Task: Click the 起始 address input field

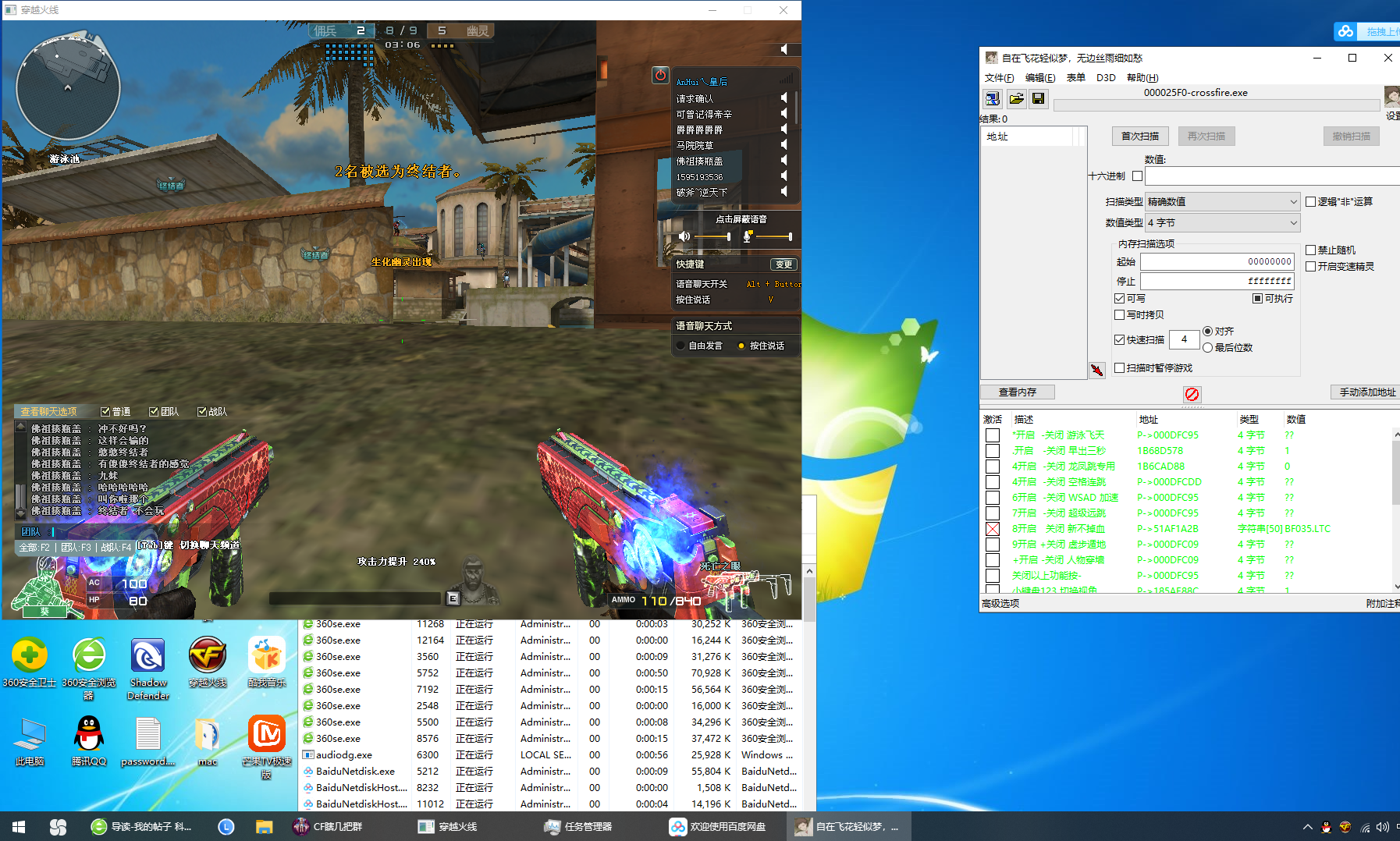Action: point(1217,262)
